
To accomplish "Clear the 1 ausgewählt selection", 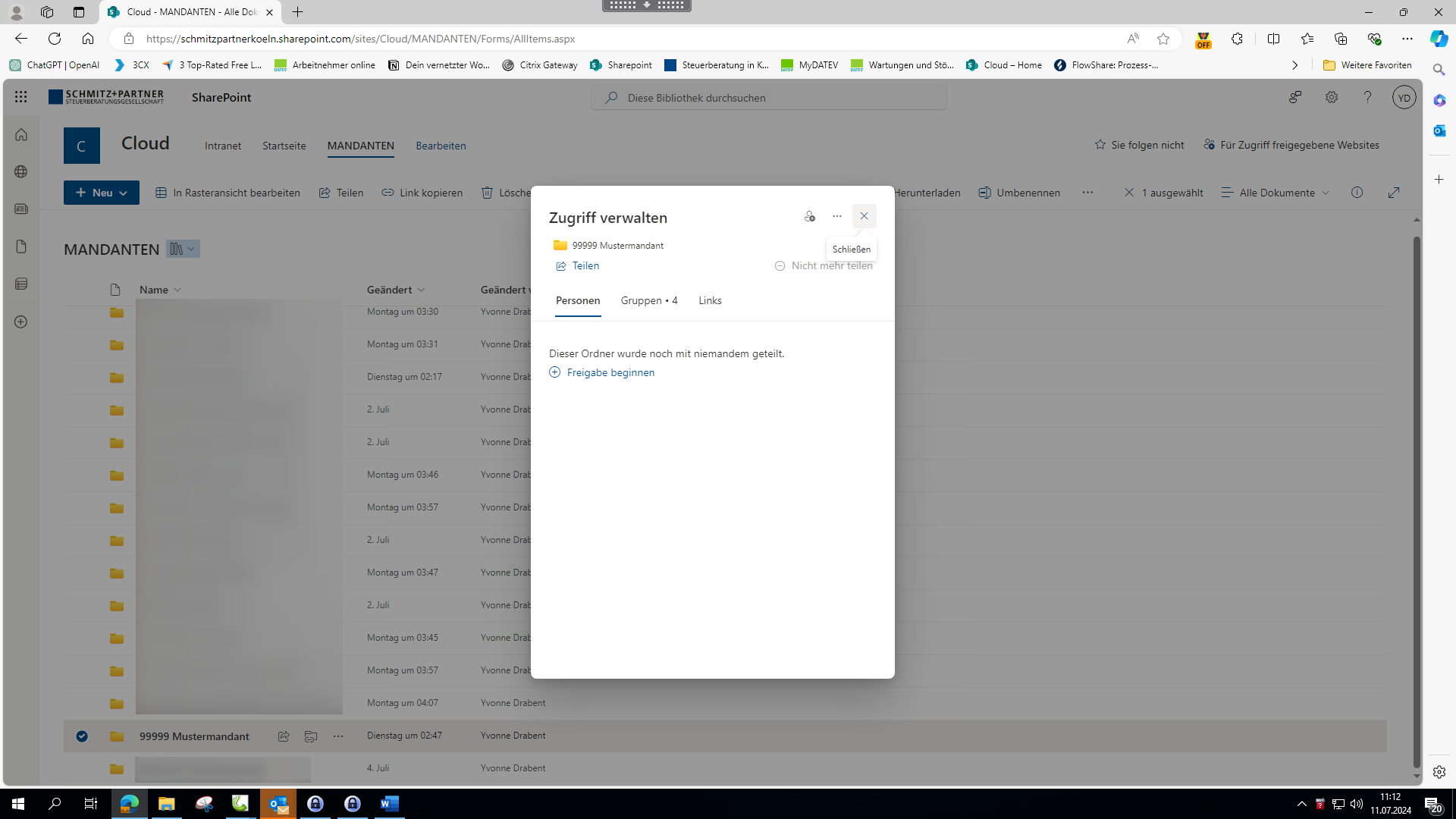I will (1129, 193).
